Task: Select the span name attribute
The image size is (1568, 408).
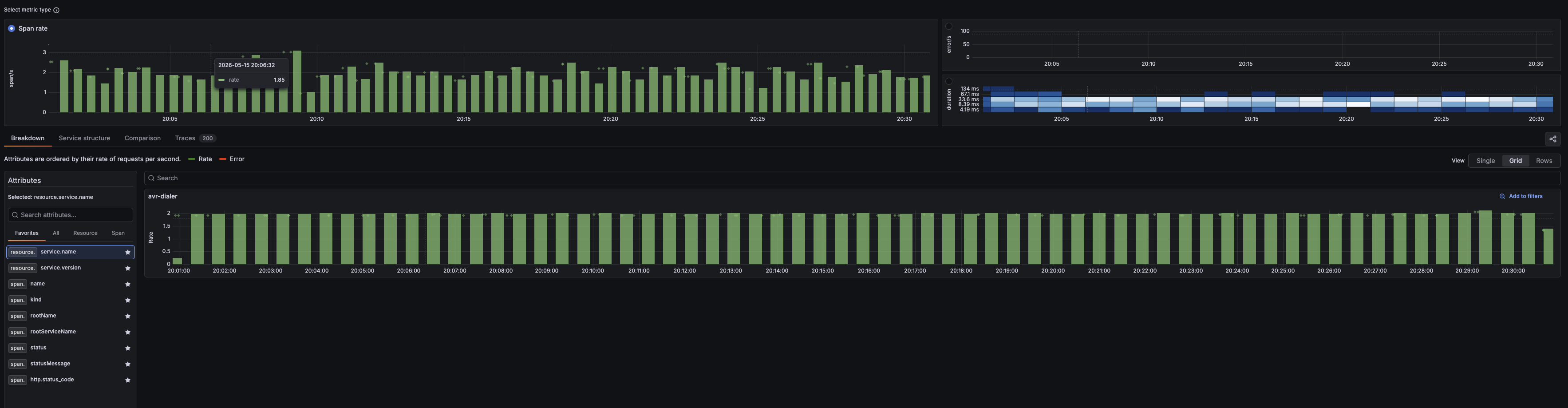Action: (x=71, y=284)
